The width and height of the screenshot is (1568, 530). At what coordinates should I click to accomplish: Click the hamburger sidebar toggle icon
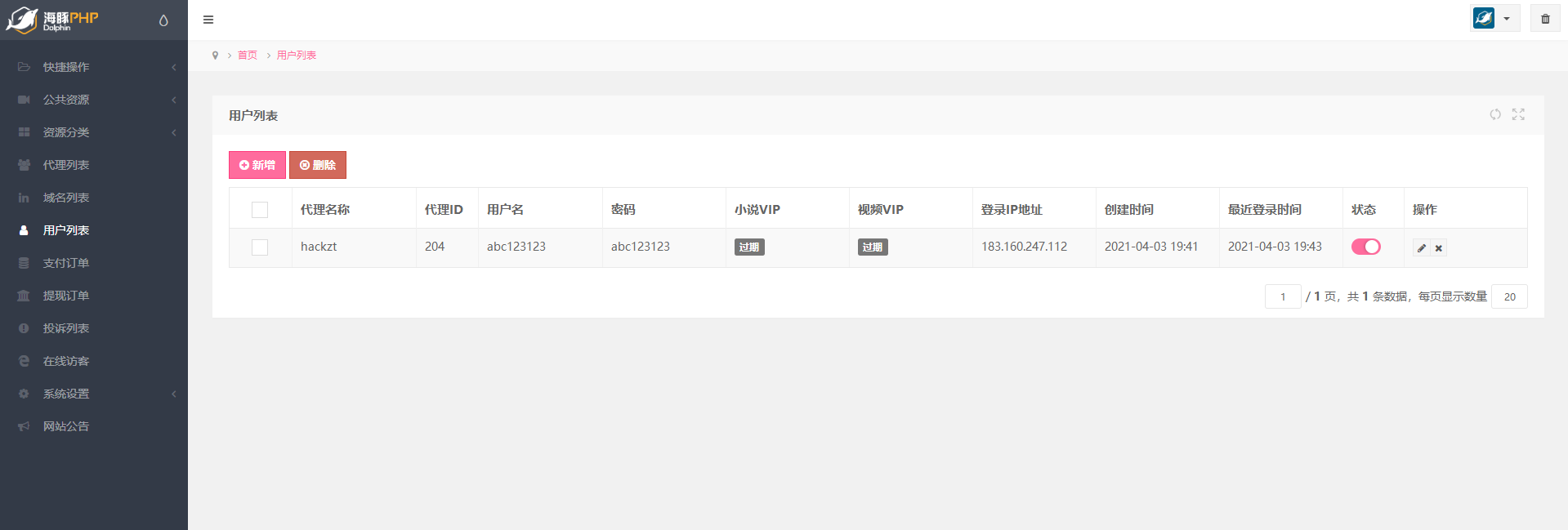208,20
